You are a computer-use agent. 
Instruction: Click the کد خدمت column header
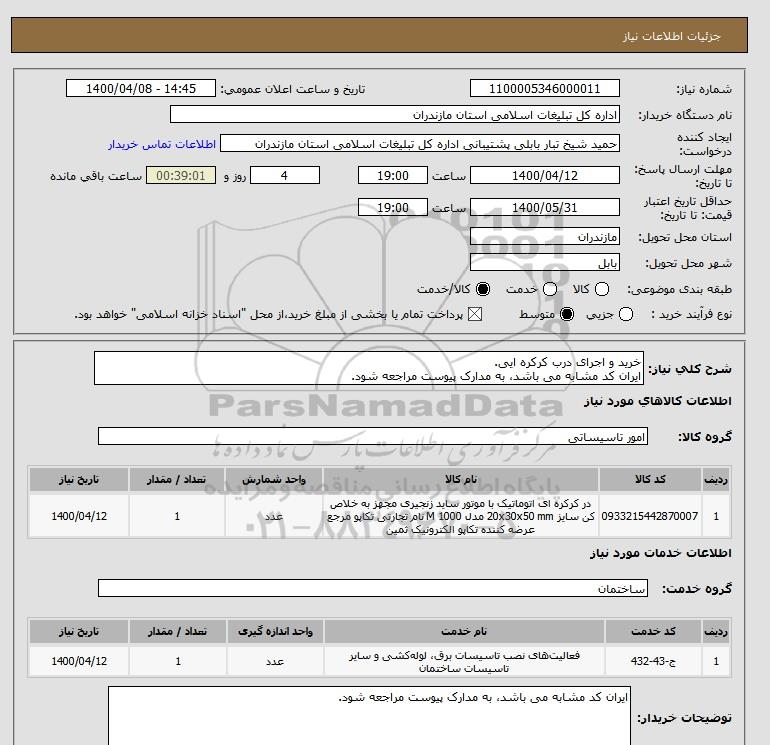653,632
